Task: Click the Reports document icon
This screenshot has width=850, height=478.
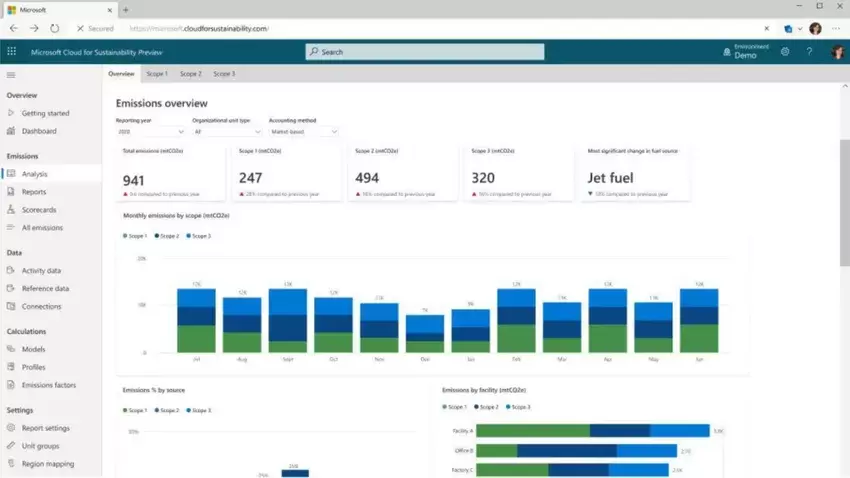Action: (x=11, y=191)
